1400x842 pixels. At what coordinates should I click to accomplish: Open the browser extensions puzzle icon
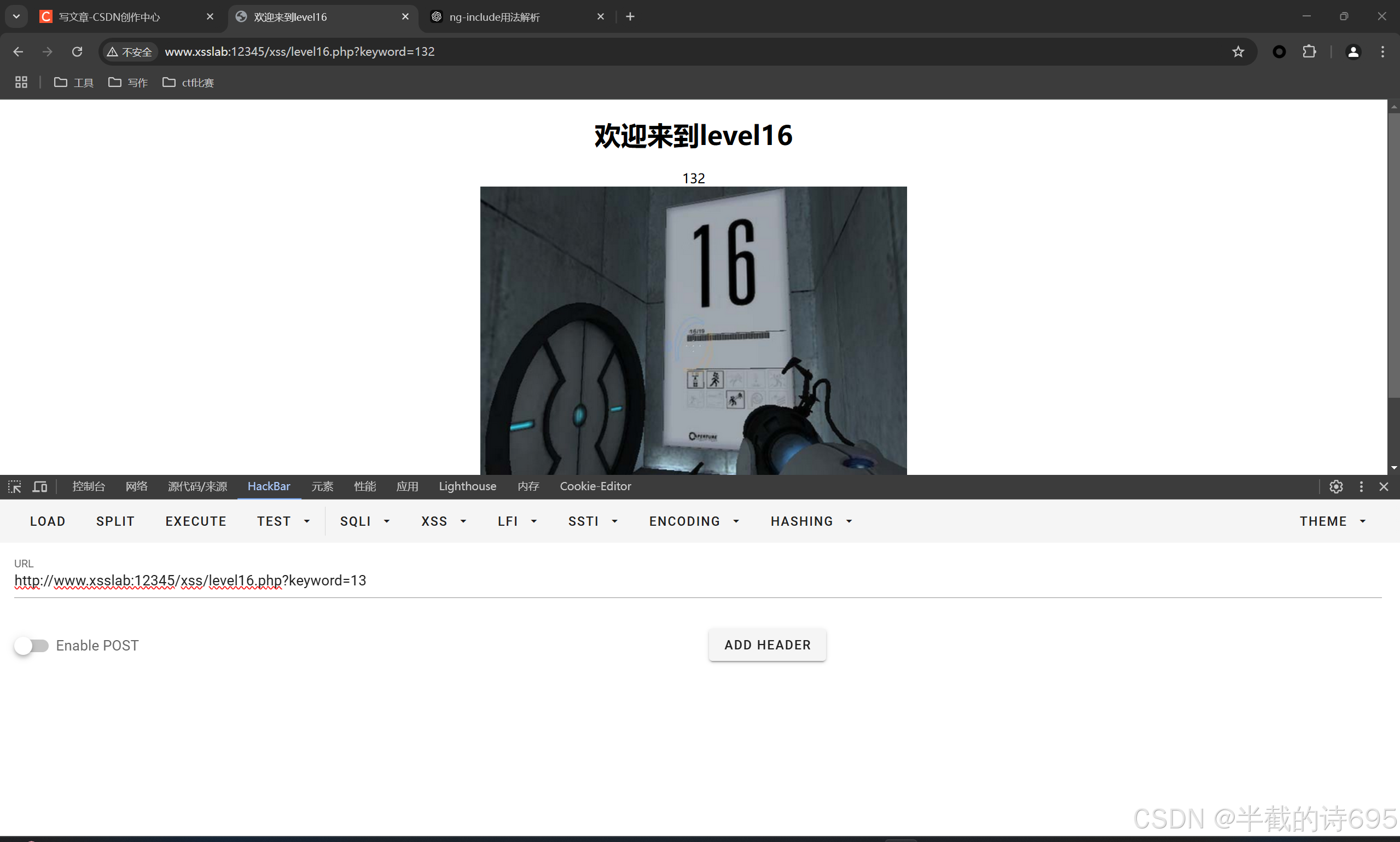[1309, 51]
